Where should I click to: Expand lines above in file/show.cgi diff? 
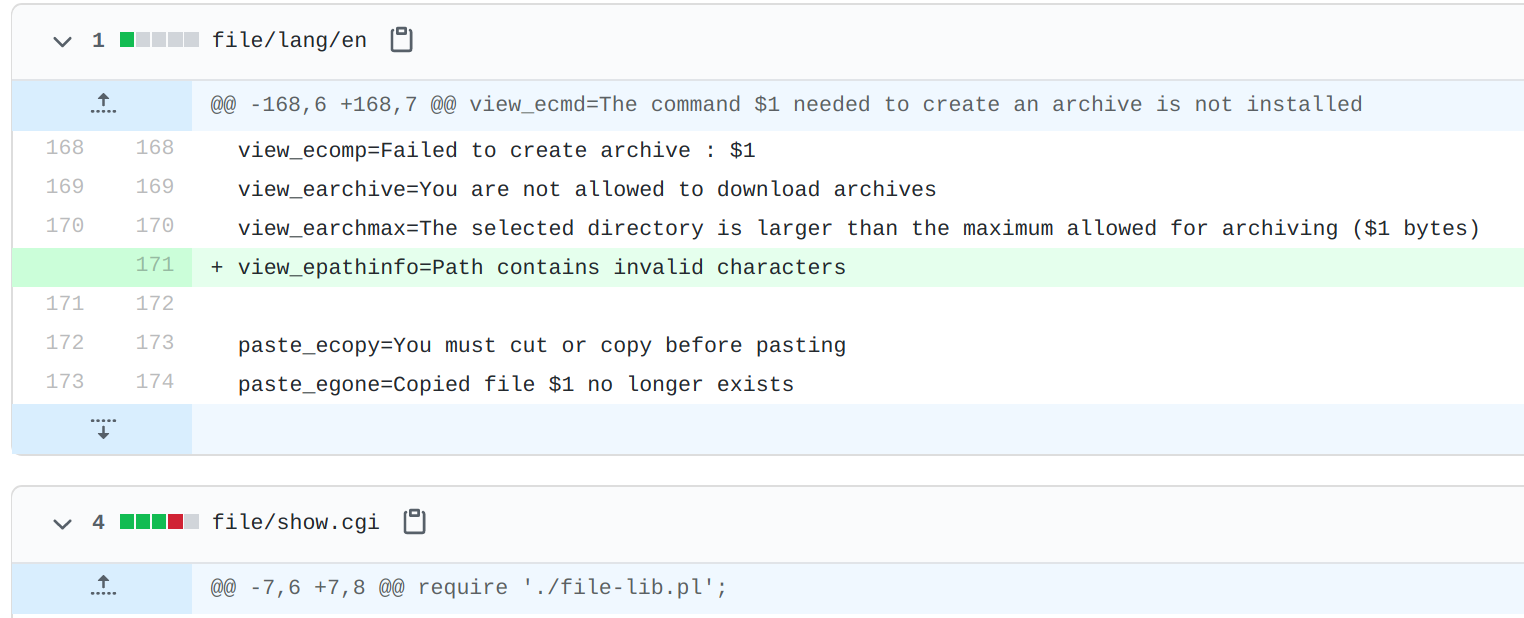click(102, 587)
